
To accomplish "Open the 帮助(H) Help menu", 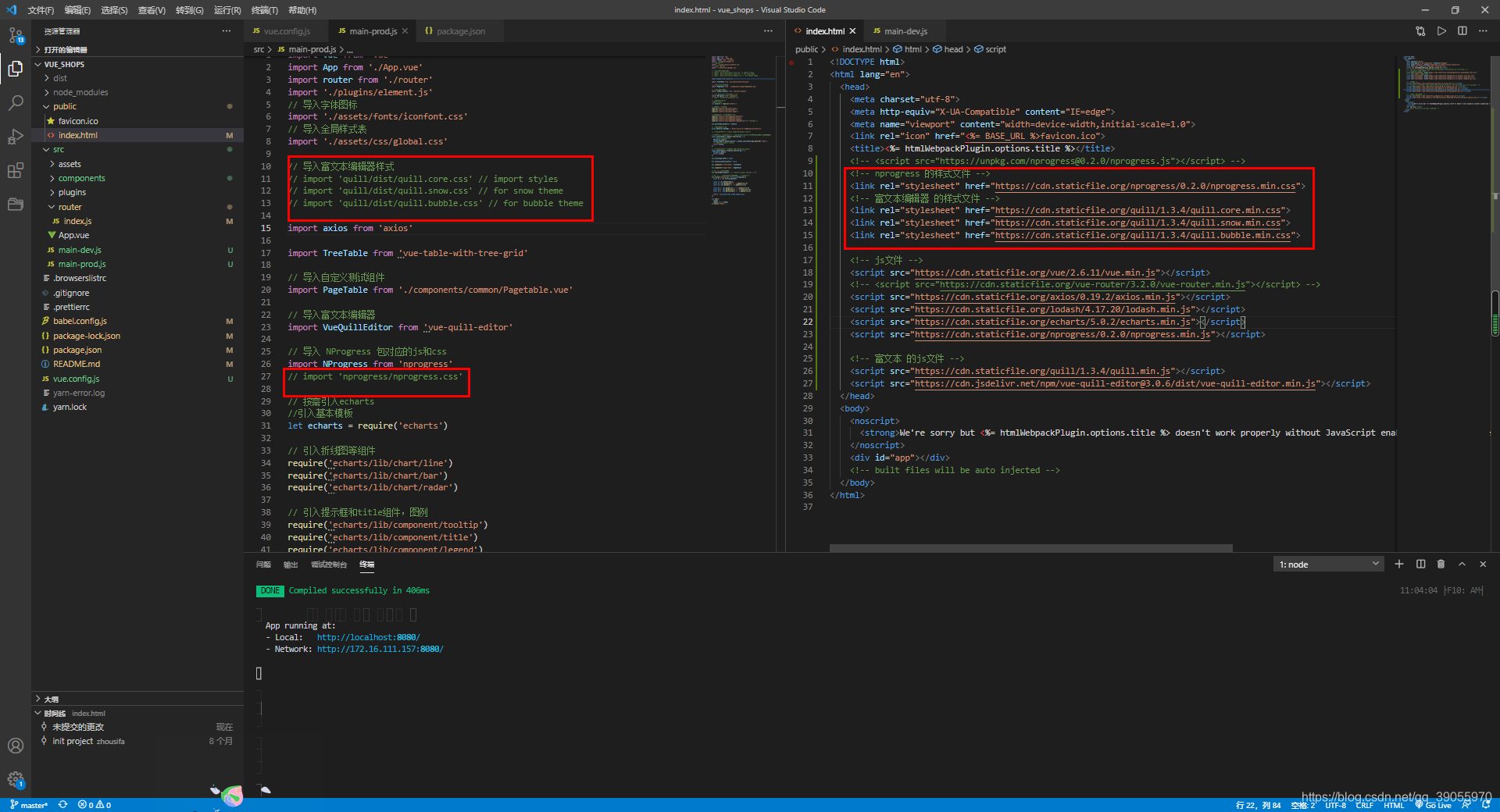I will point(302,10).
